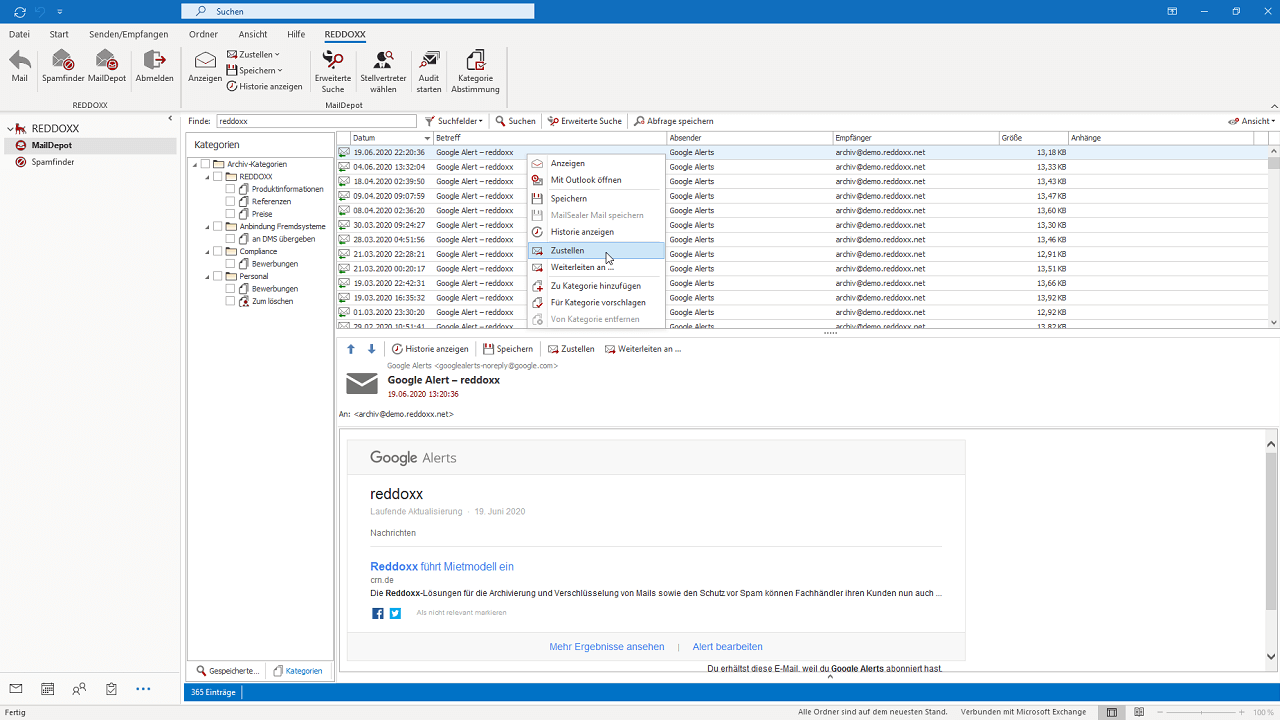
Task: Select Zu Kategorie hinzufügen in context menu
Action: coord(596,286)
